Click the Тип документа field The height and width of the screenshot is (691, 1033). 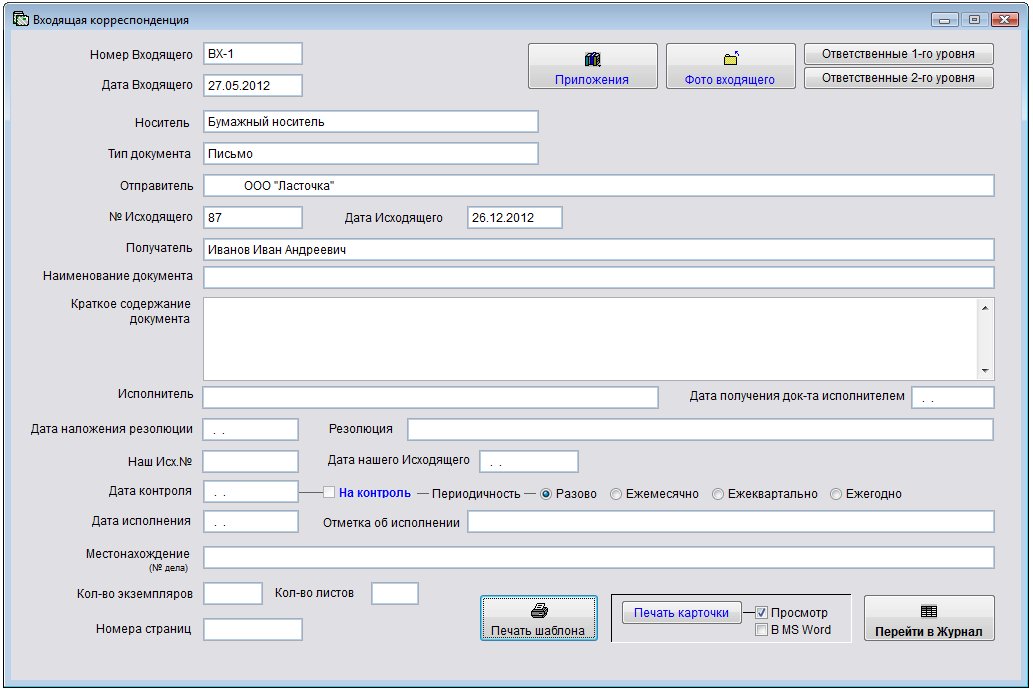click(370, 154)
